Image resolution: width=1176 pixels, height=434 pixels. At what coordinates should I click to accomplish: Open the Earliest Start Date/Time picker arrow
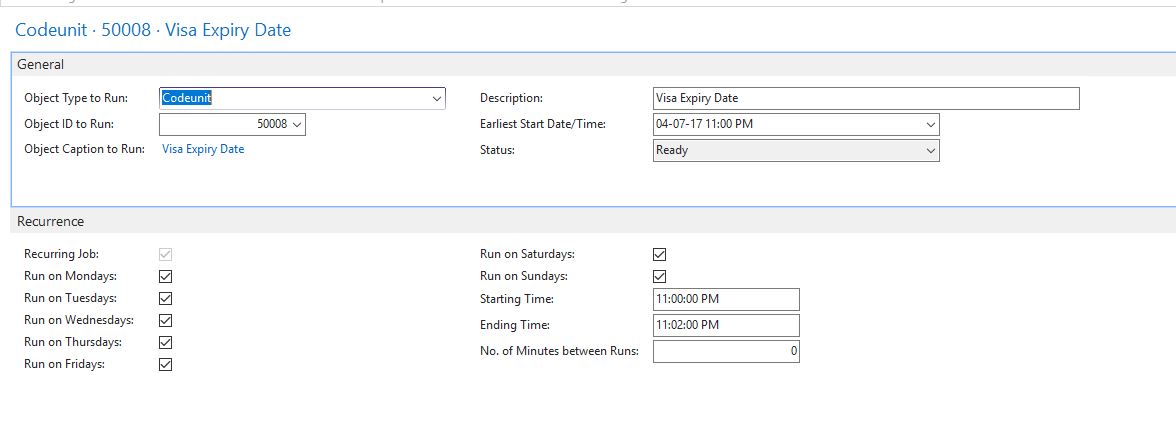pos(930,124)
